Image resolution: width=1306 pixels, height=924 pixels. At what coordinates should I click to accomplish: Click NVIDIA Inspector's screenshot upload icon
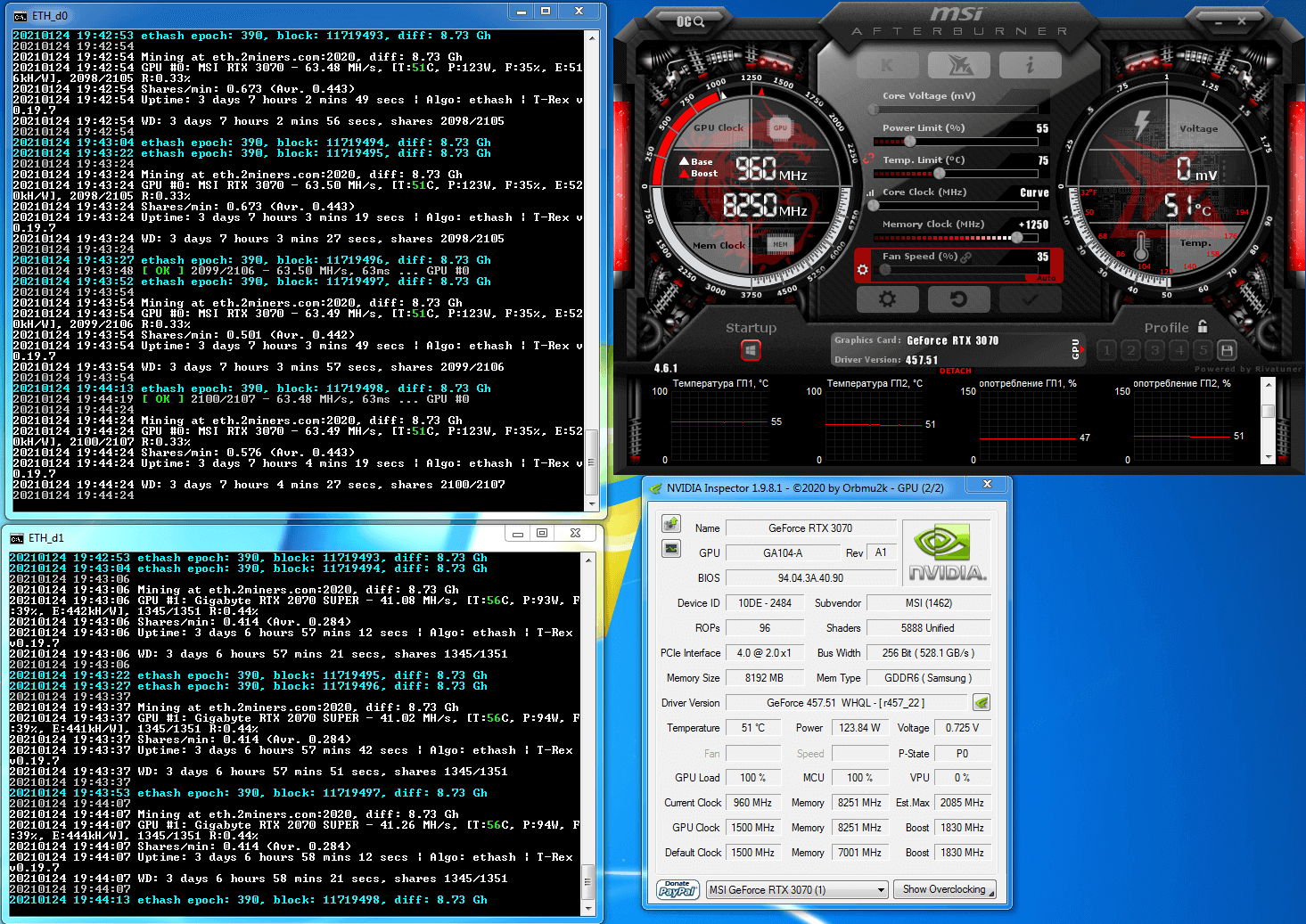click(671, 524)
